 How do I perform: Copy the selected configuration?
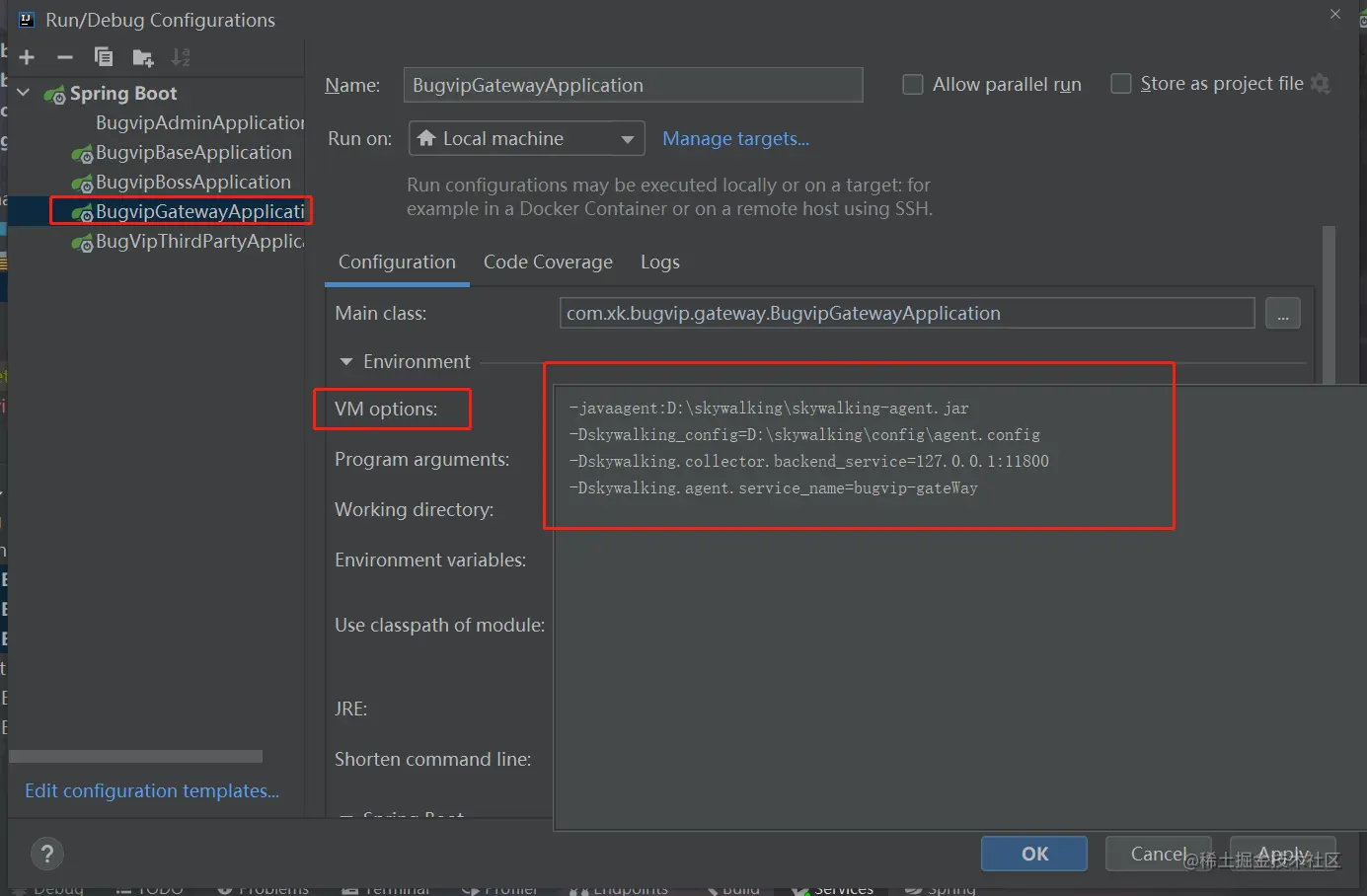click(x=104, y=57)
